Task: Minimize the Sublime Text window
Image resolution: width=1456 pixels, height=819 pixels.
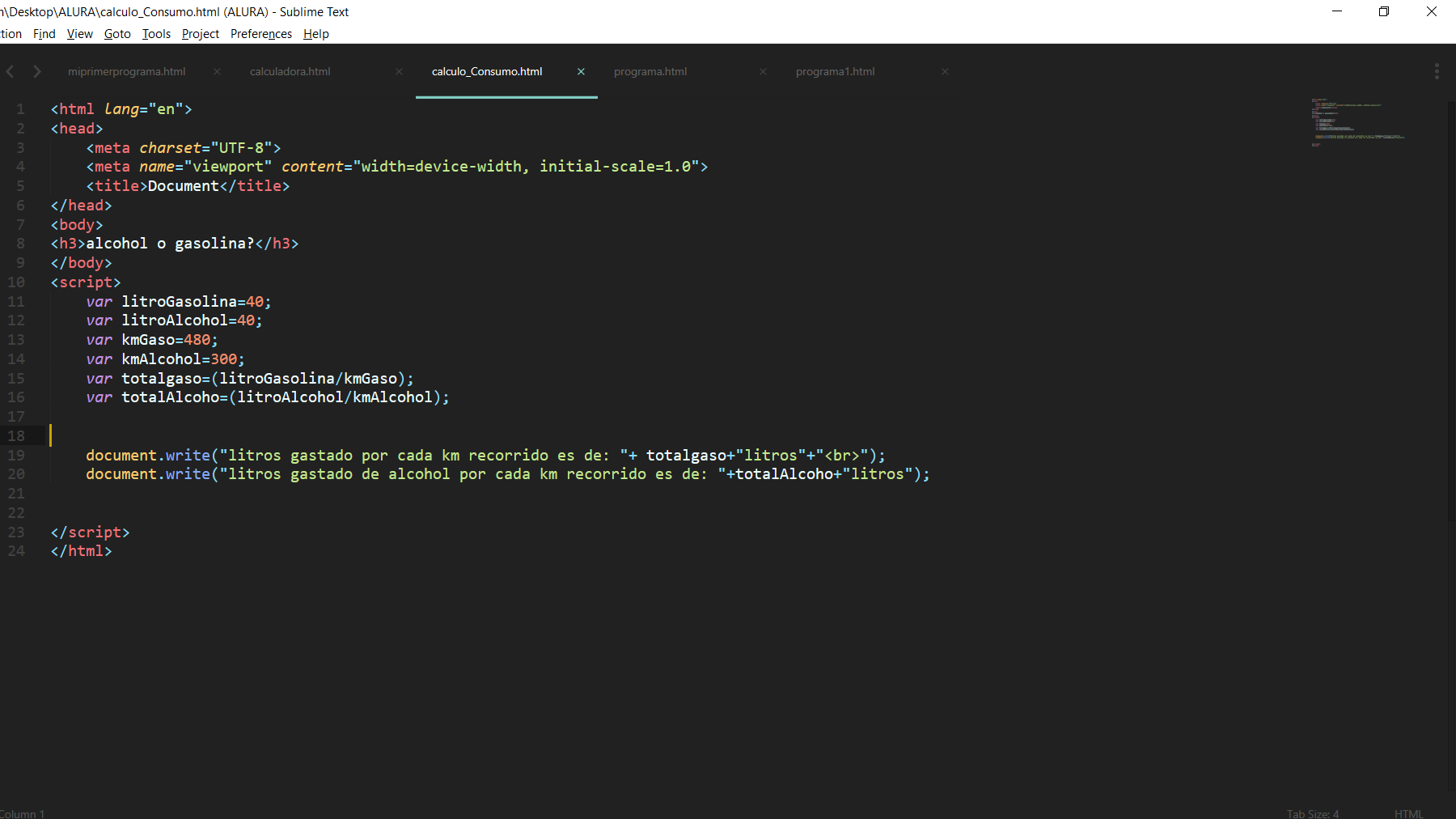Action: coord(1337,11)
